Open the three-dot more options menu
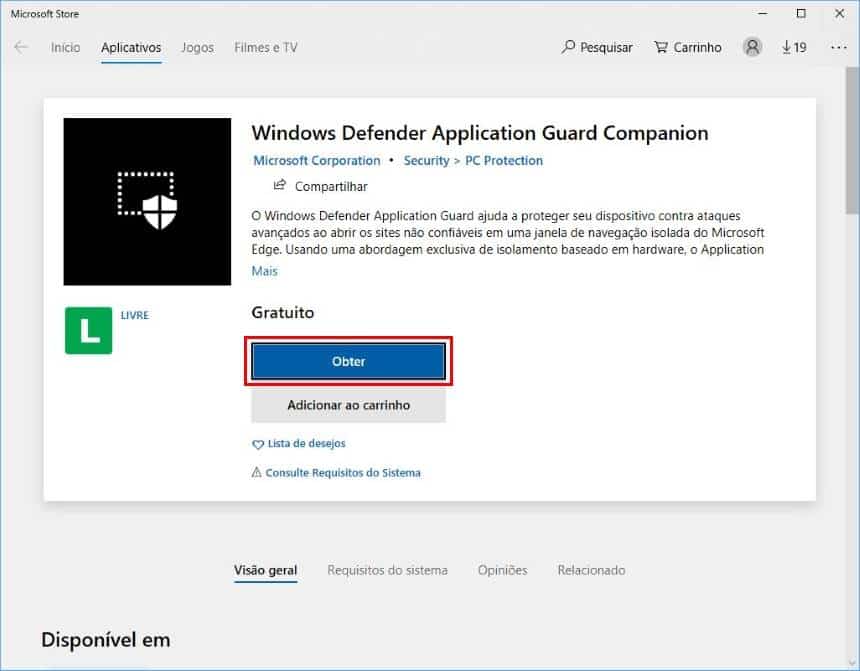The image size is (860, 671). [x=839, y=47]
